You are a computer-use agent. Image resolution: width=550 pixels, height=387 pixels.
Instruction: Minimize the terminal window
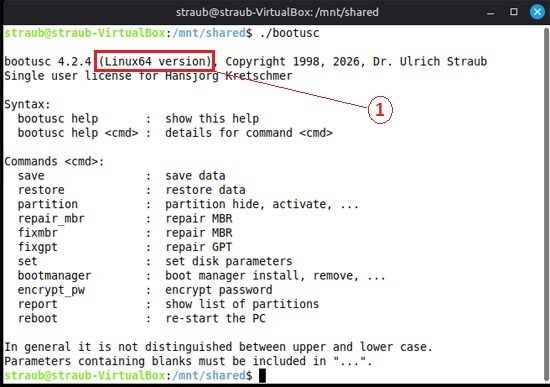coord(490,14)
